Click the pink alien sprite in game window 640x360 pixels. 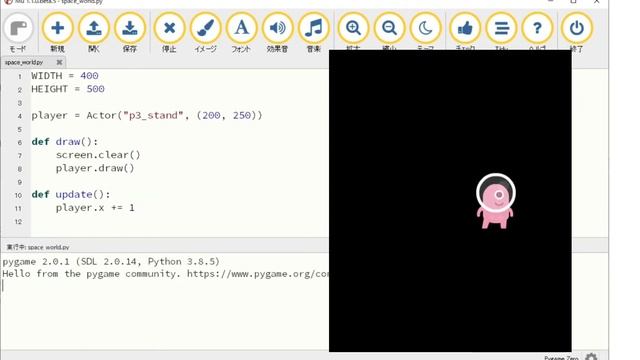[495, 201]
